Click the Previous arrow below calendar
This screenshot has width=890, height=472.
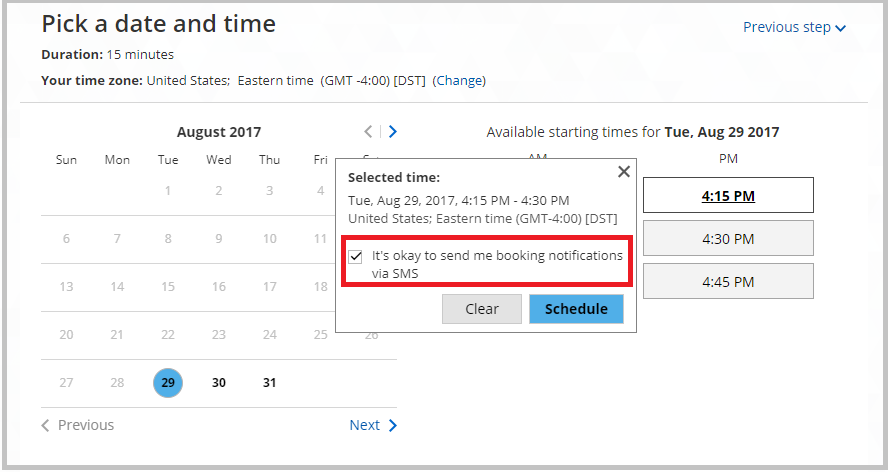pyautogui.click(x=46, y=425)
